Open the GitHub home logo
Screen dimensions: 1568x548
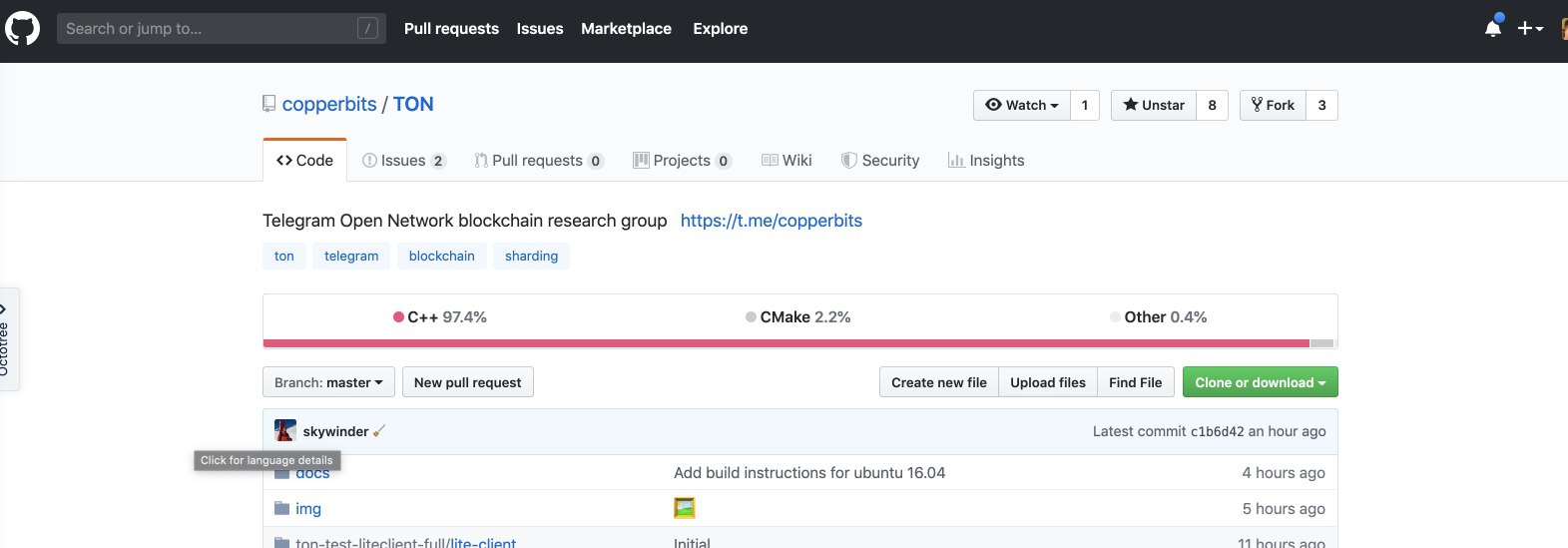[23, 29]
